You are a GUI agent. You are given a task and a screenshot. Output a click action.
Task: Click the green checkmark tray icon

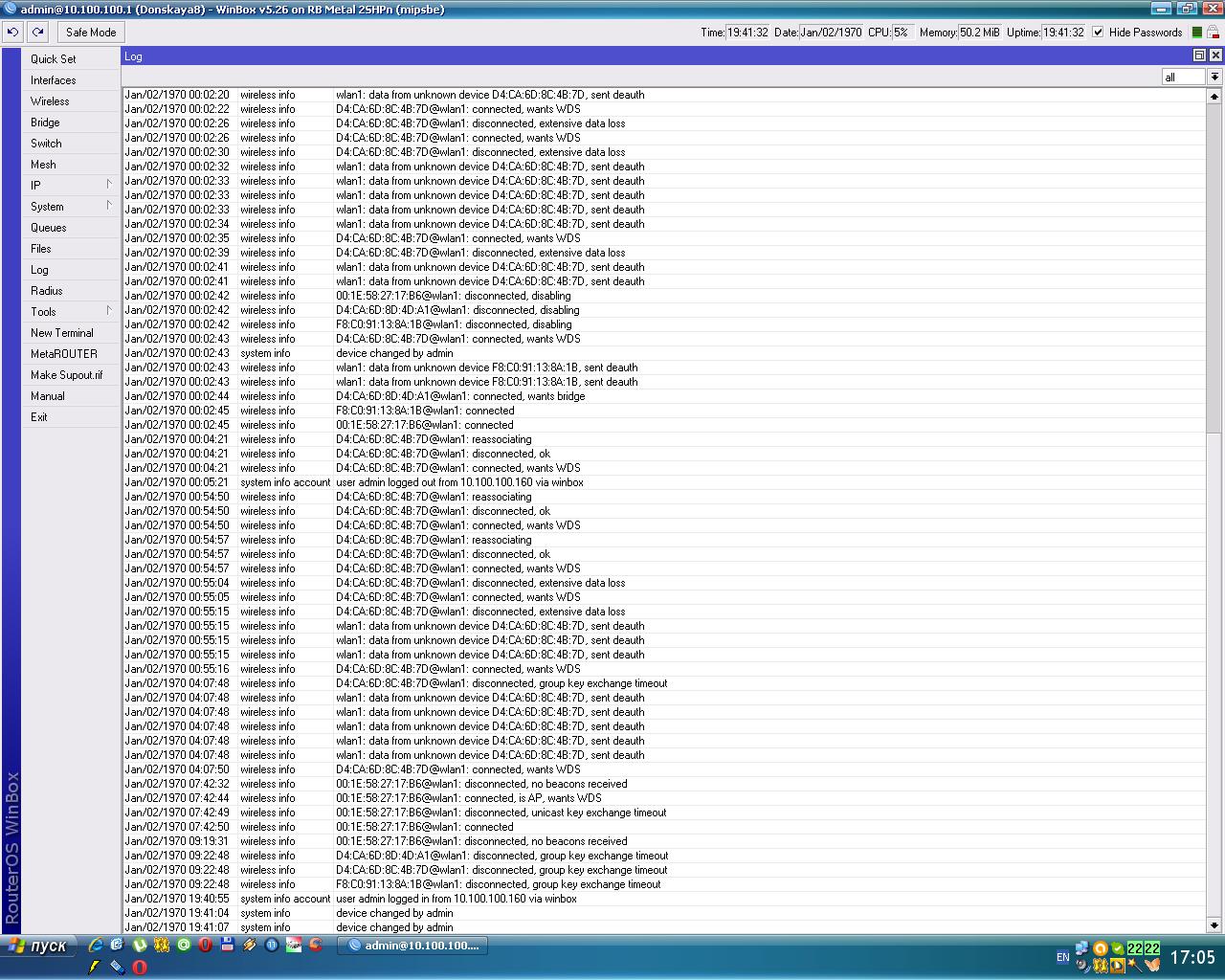pos(1118,948)
